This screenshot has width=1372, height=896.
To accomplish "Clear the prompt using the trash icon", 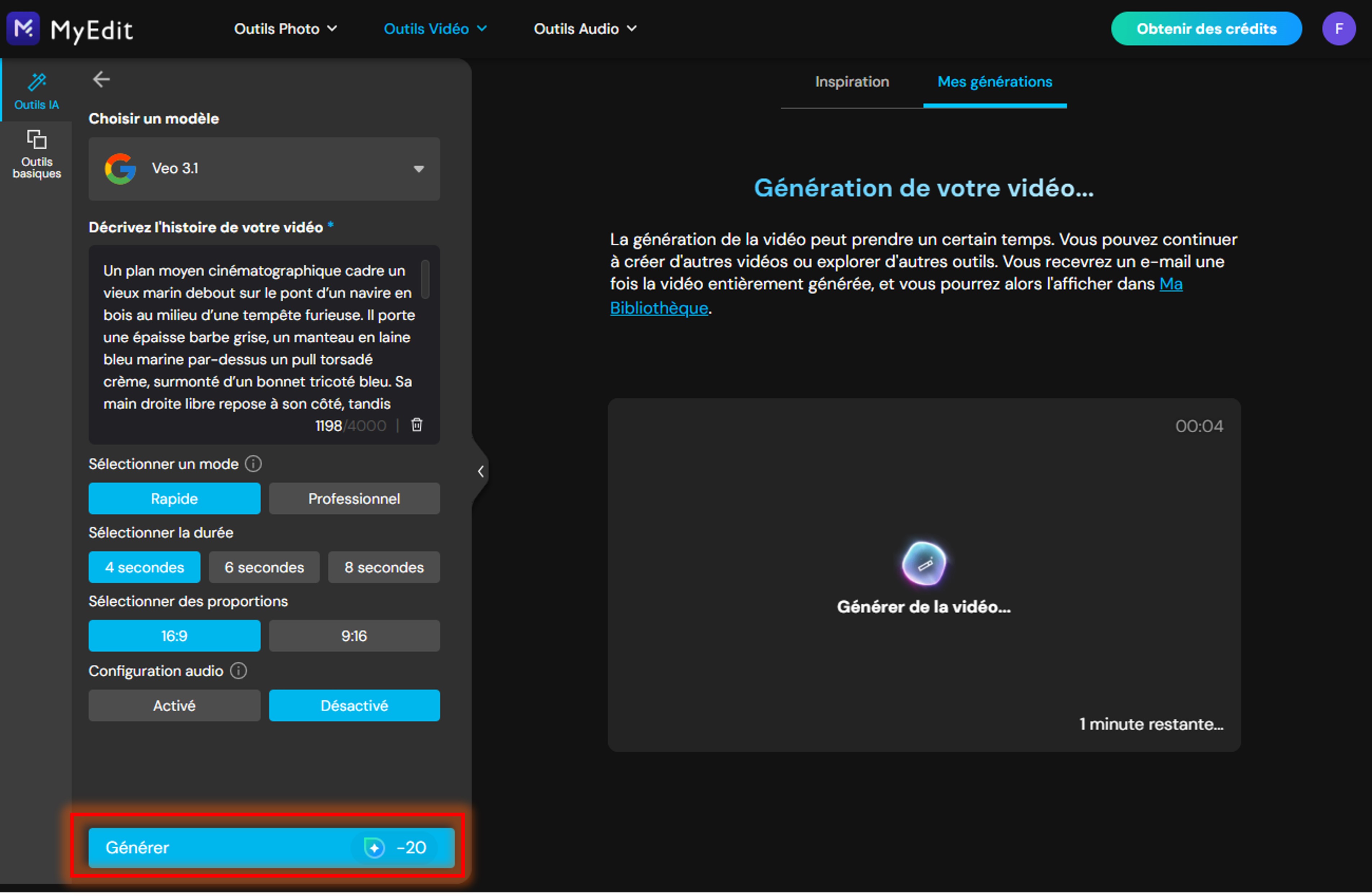I will click(416, 425).
